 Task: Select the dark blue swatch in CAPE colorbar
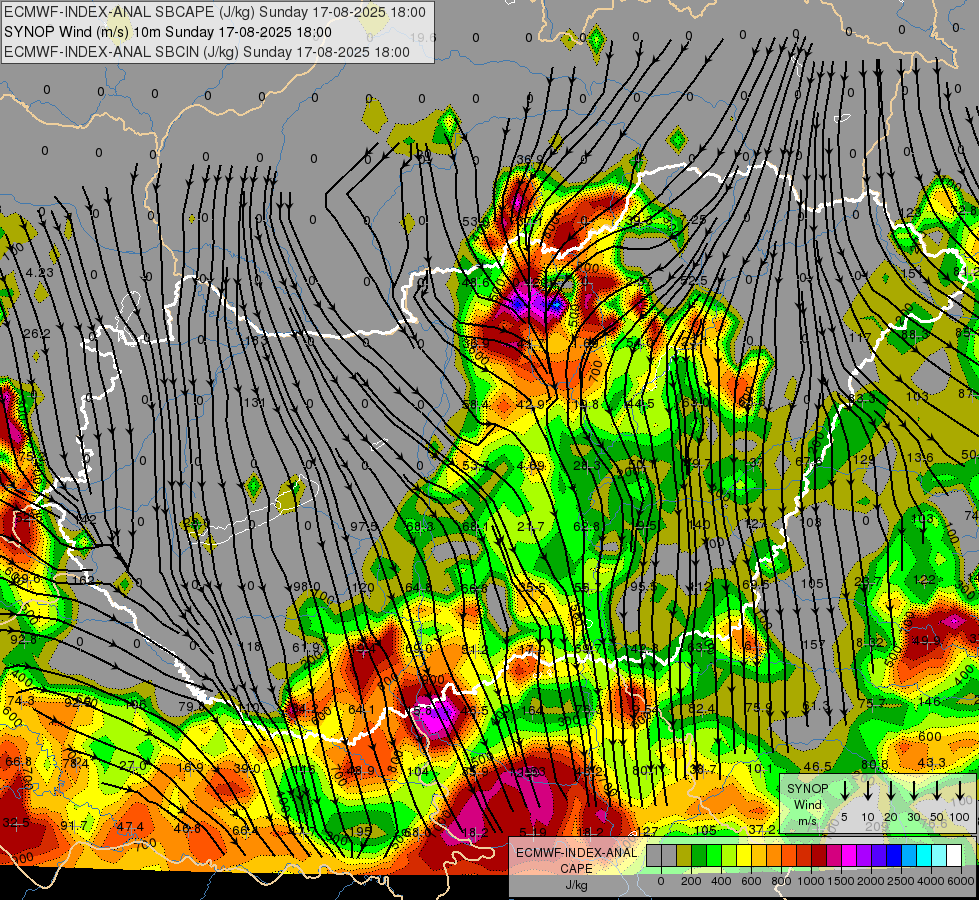894,856
